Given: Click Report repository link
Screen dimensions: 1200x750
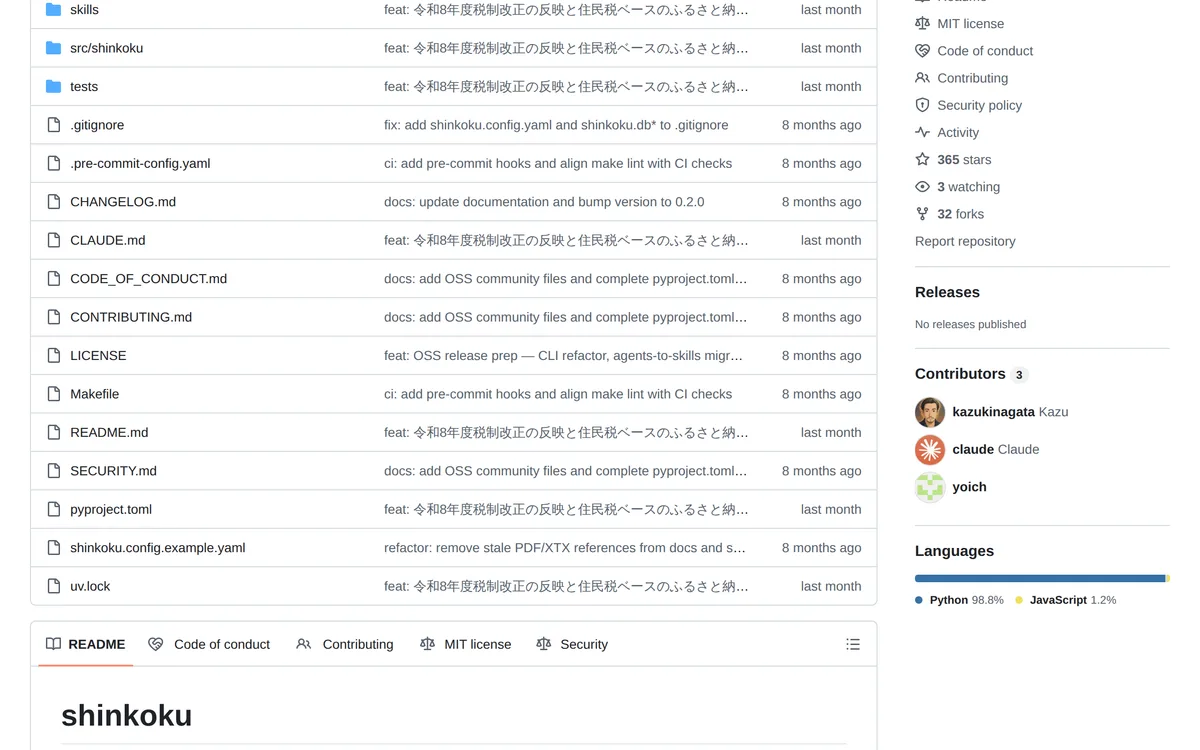Looking at the screenshot, I should coord(965,241).
